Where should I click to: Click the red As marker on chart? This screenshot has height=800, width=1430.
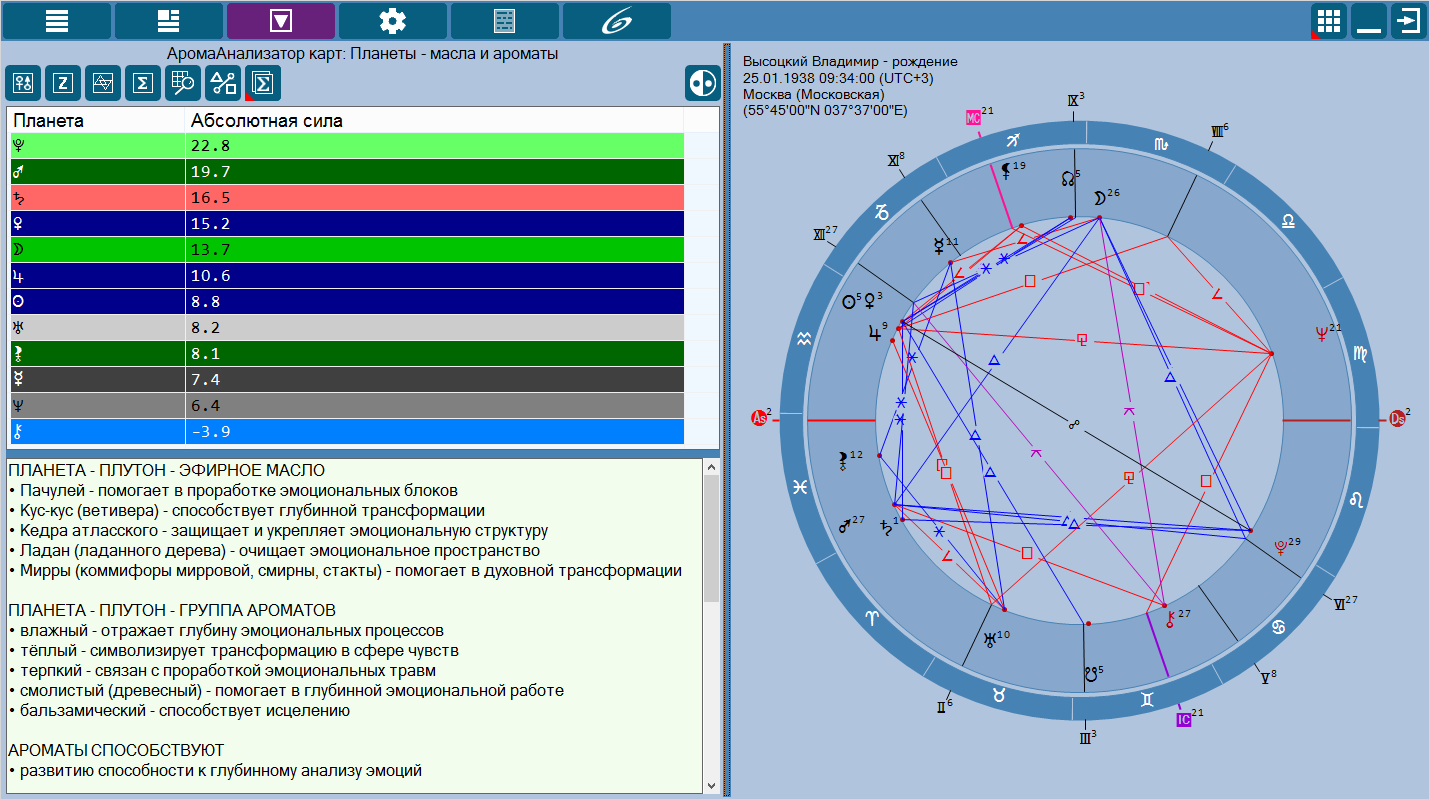[760, 418]
